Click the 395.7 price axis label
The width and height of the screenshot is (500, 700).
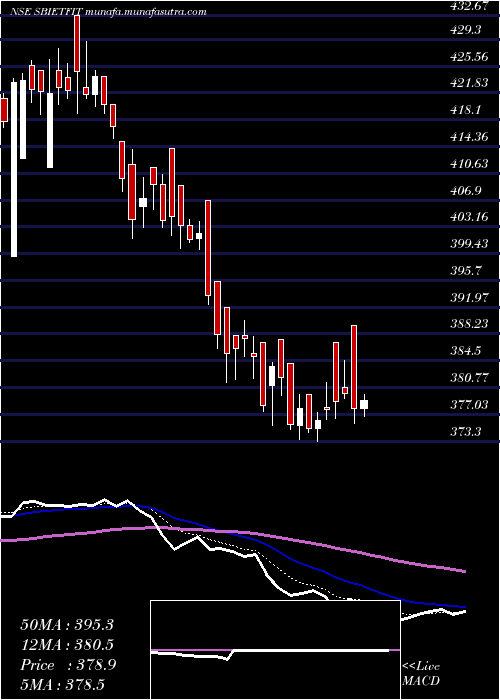[467, 271]
